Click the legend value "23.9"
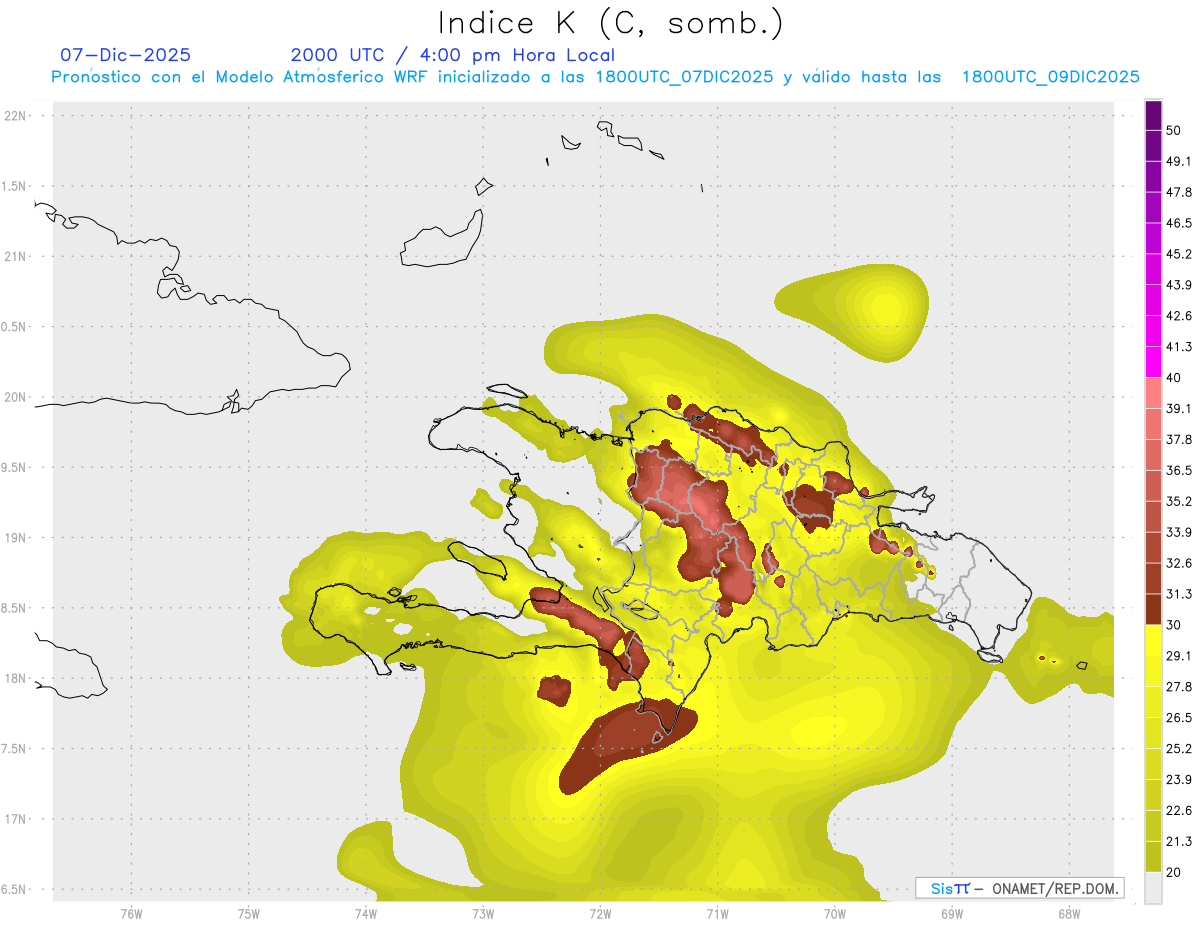 point(1179,780)
